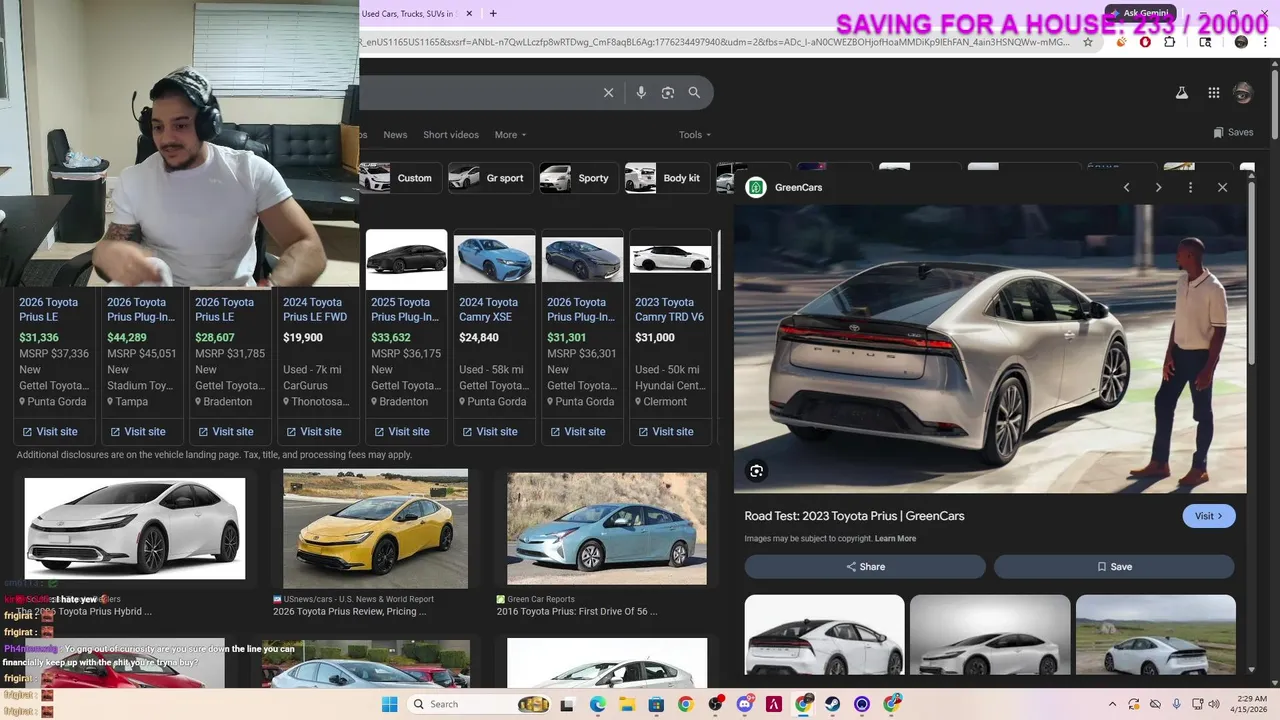Bookmark this page with the star icon
1280x720 pixels.
point(1088,42)
